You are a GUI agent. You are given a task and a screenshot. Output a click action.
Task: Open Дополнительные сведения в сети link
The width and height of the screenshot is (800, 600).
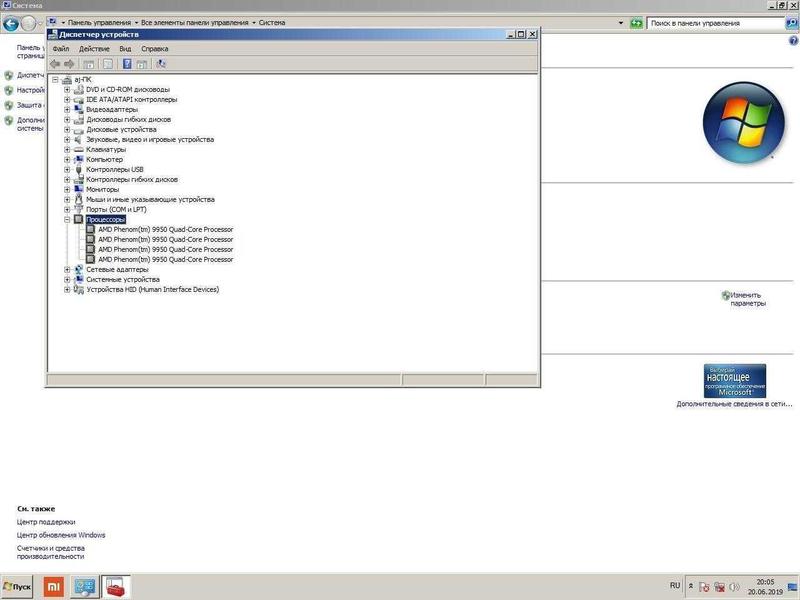[735, 404]
